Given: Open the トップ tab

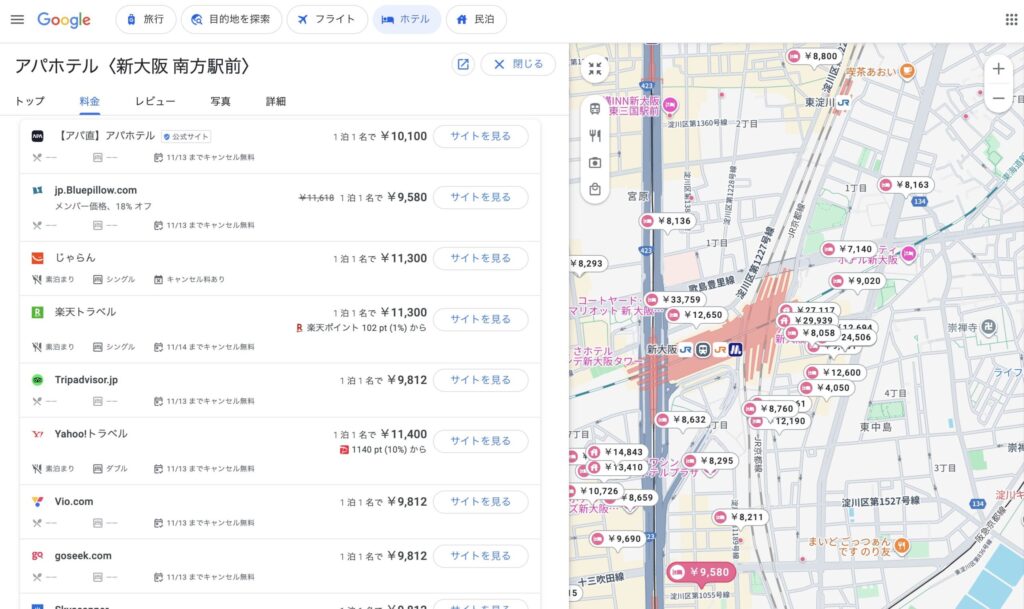Looking at the screenshot, I should click(x=29, y=101).
